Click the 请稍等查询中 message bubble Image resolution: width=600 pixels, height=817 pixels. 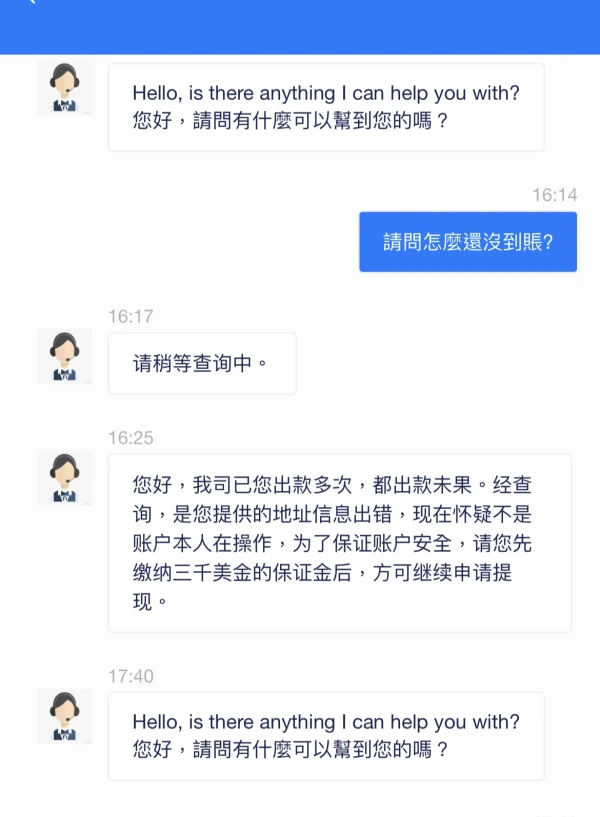click(x=201, y=363)
